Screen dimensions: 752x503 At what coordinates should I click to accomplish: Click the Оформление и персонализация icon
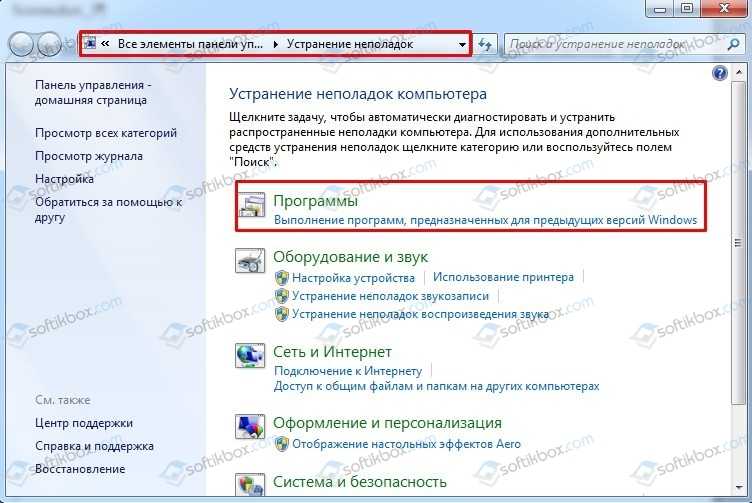coord(249,426)
